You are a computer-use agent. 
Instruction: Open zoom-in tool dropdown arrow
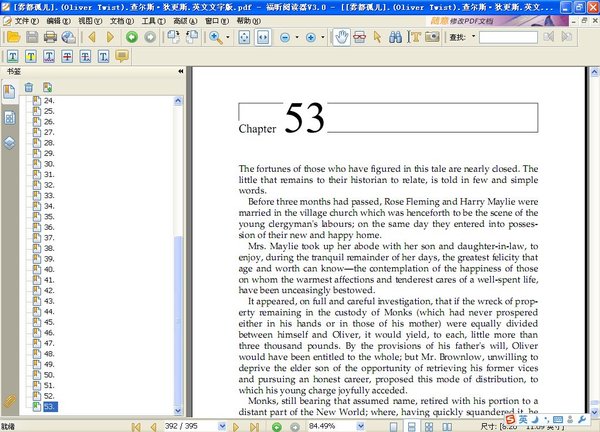(x=228, y=37)
